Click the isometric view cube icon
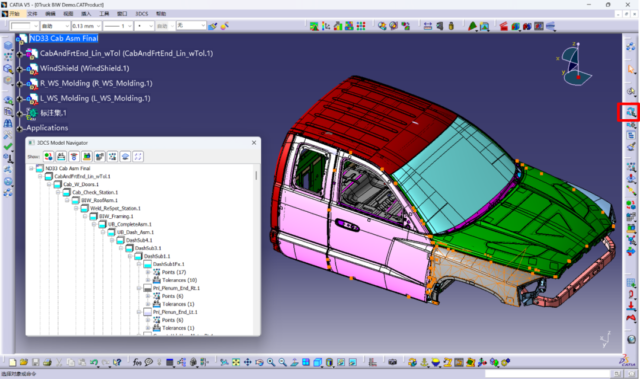The width and height of the screenshot is (640, 379). tap(318, 362)
